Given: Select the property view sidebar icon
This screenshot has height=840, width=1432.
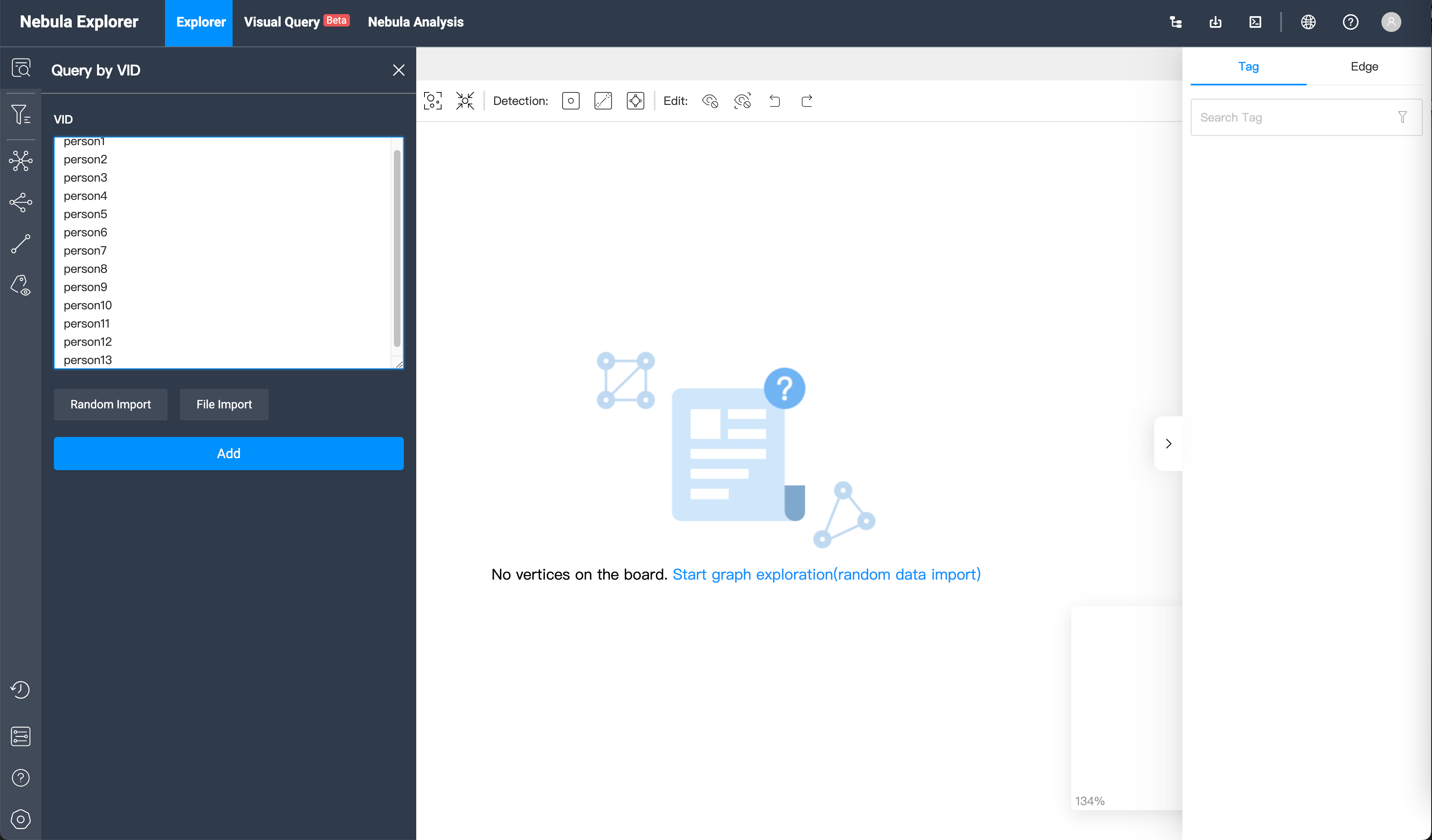Looking at the screenshot, I should (x=21, y=285).
